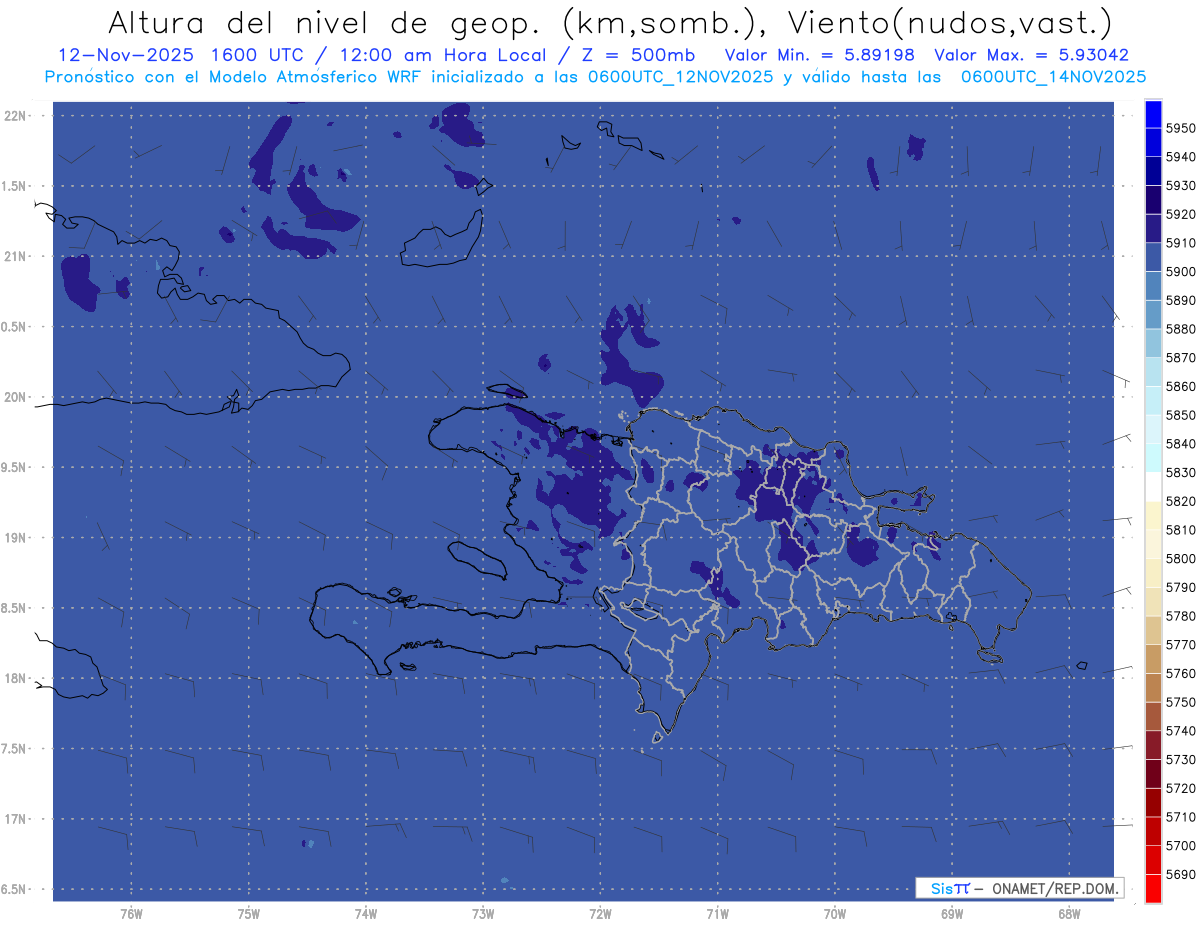Click the '5720' color scale value
The image size is (1200, 927).
[x=1181, y=788]
